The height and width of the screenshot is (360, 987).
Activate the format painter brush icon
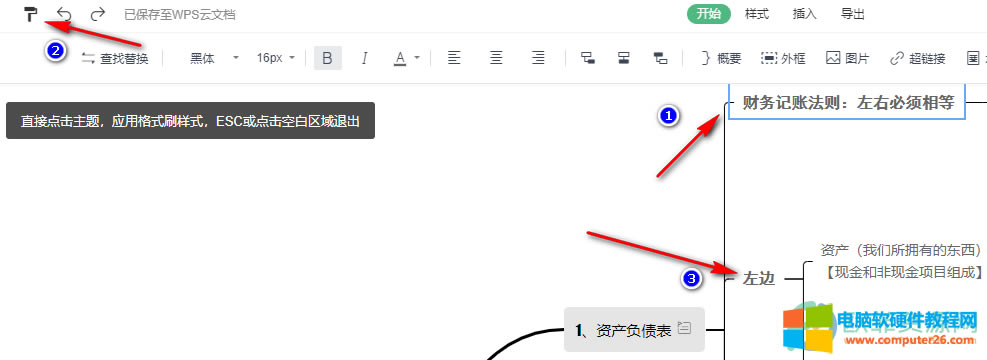29,14
